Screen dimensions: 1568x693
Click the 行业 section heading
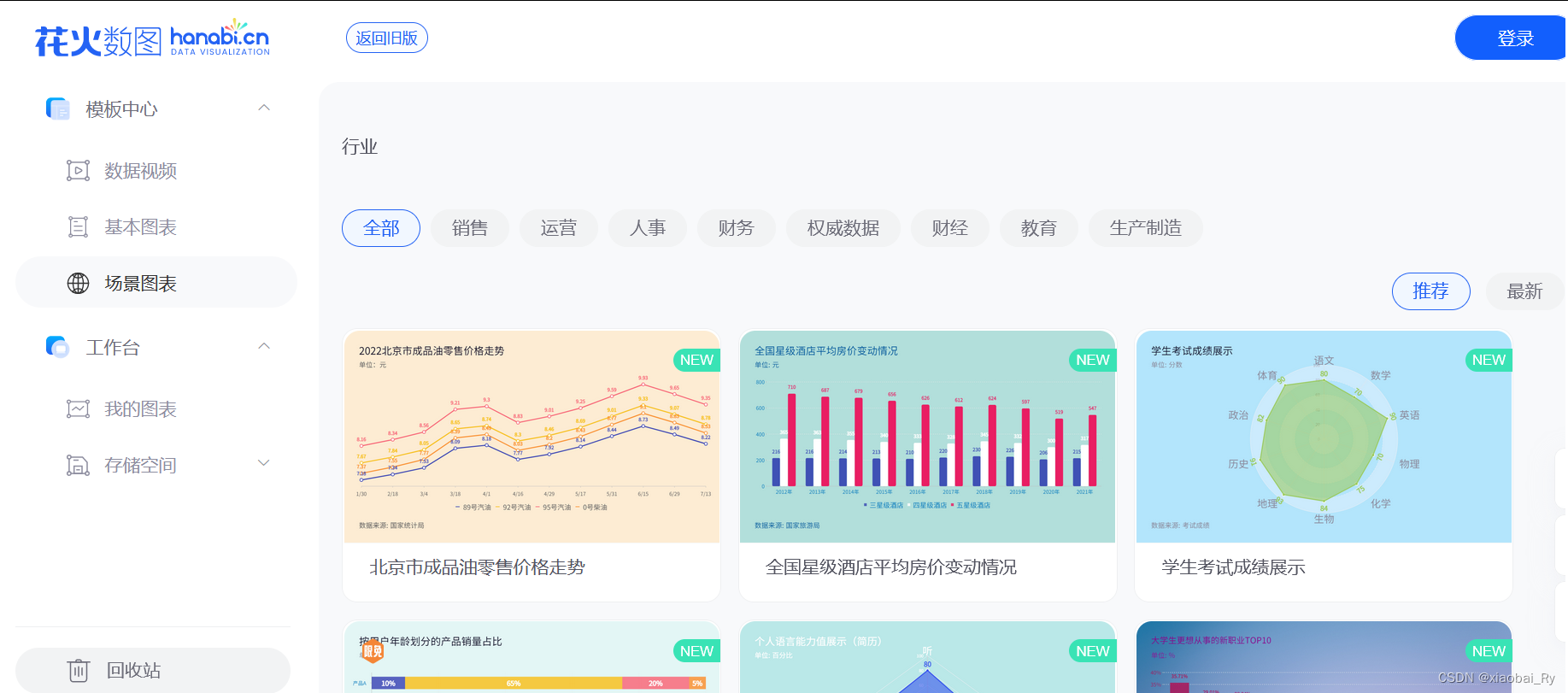tap(360, 147)
